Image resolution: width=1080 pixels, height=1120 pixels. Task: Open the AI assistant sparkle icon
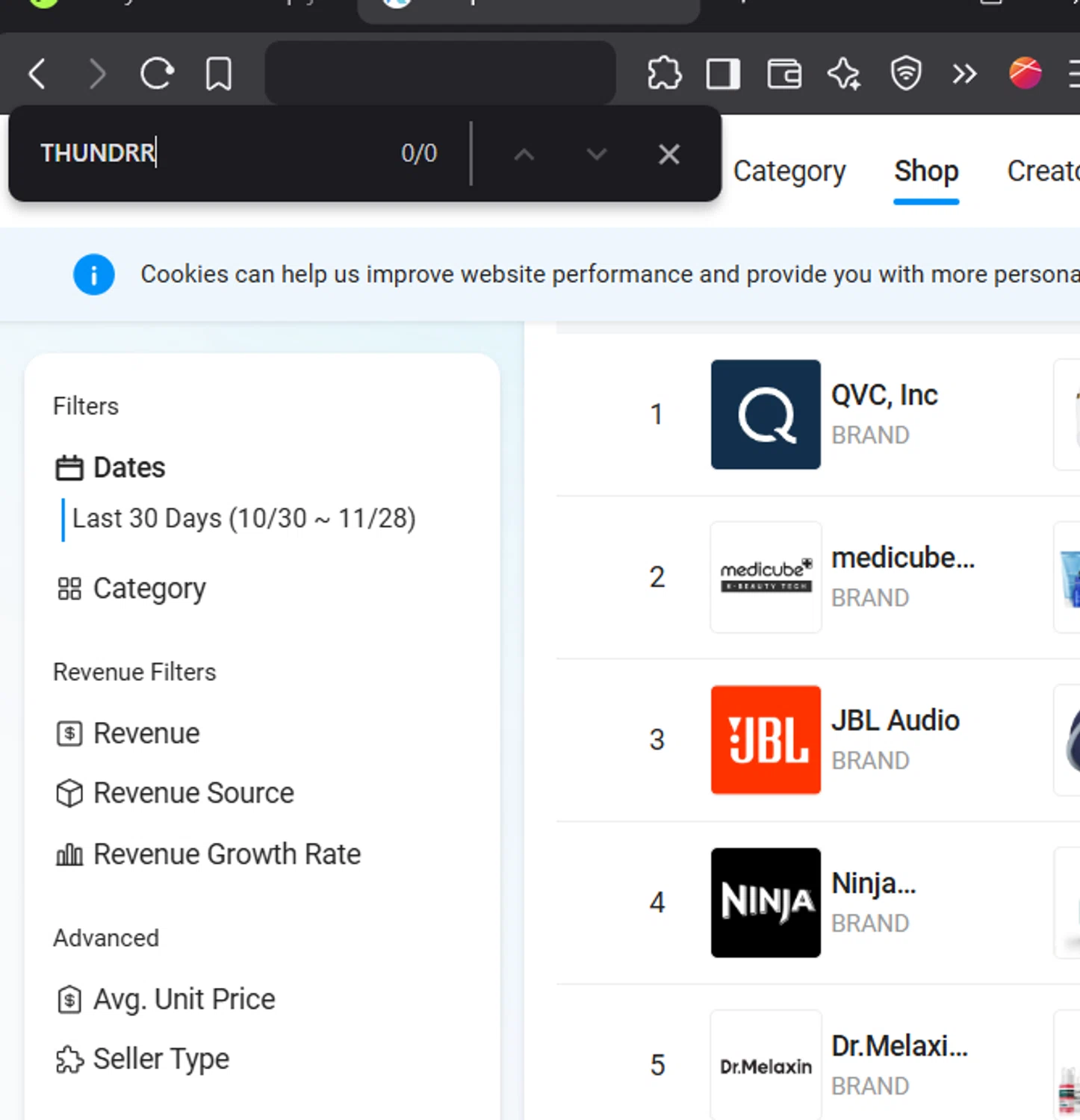pos(845,74)
